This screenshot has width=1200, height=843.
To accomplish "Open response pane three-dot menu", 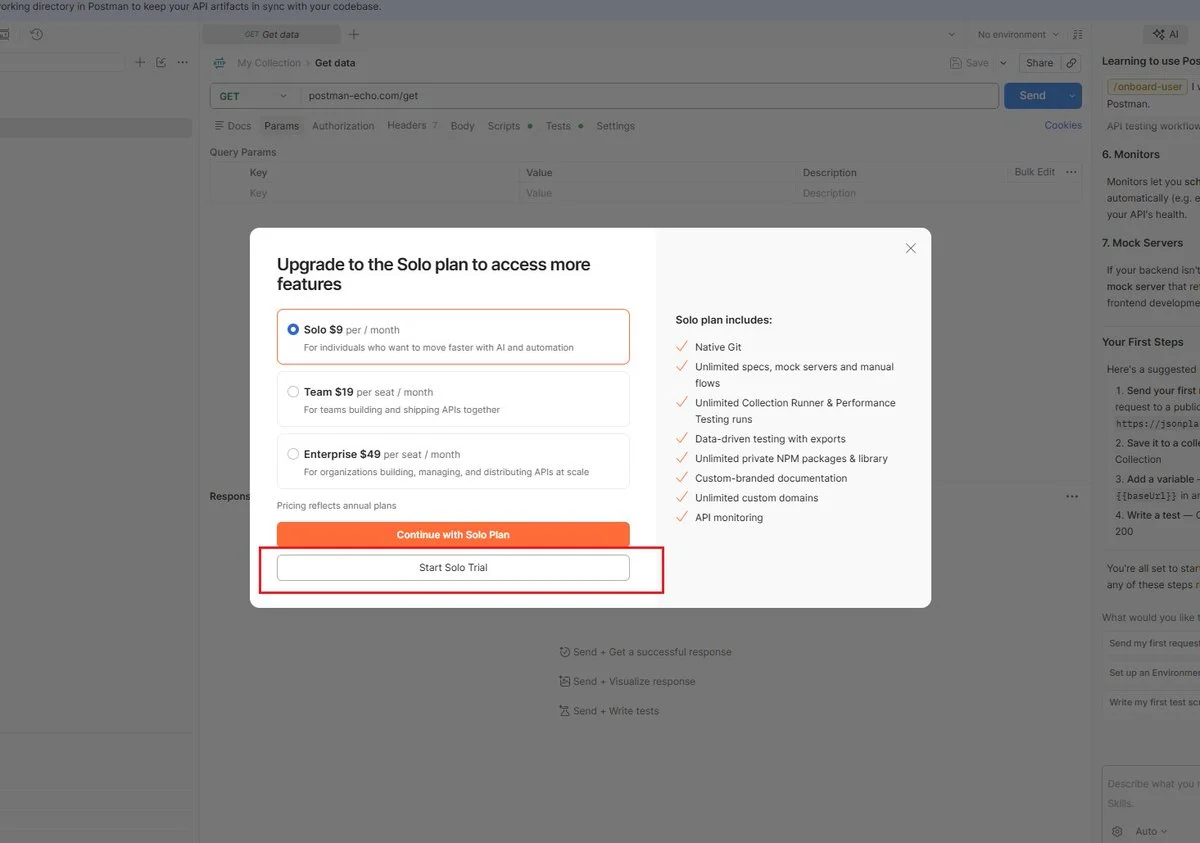I will pyautogui.click(x=1072, y=497).
